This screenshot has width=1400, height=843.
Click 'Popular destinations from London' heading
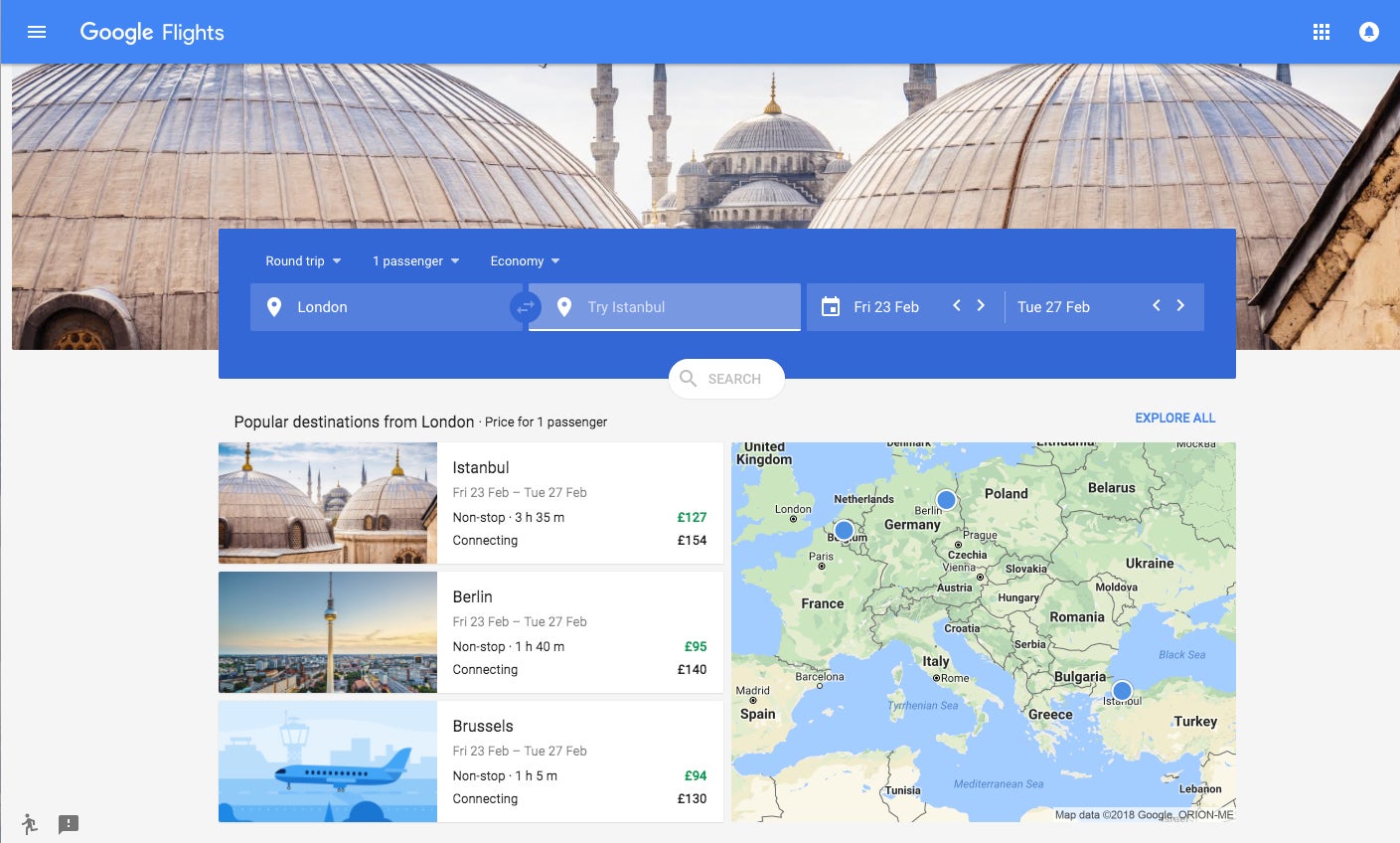click(x=354, y=421)
